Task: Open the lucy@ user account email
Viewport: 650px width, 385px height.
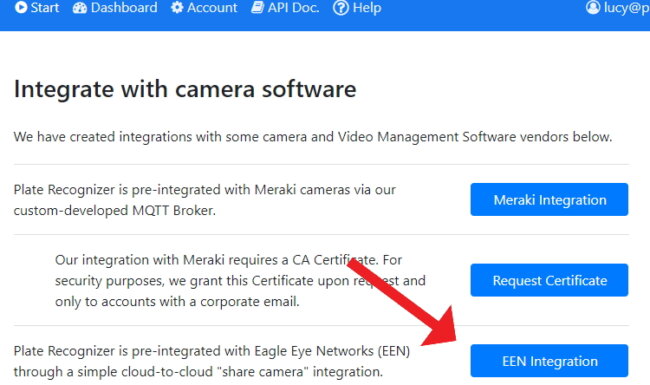Action: (627, 8)
